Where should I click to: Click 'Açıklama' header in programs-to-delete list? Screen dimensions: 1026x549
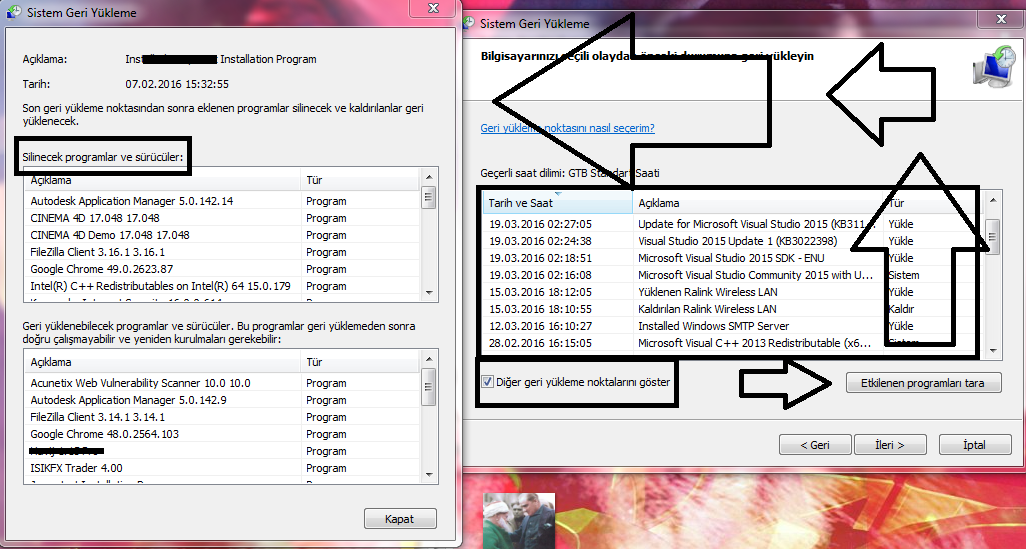(x=162, y=180)
